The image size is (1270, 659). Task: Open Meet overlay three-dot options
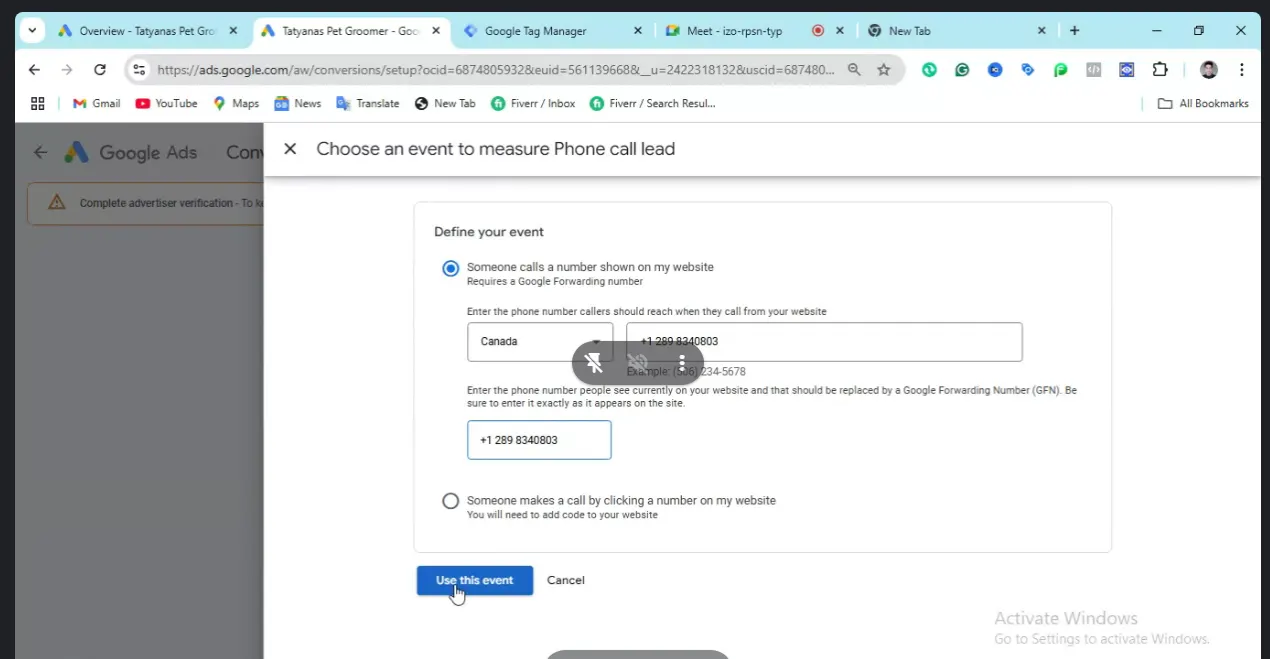pyautogui.click(x=682, y=362)
